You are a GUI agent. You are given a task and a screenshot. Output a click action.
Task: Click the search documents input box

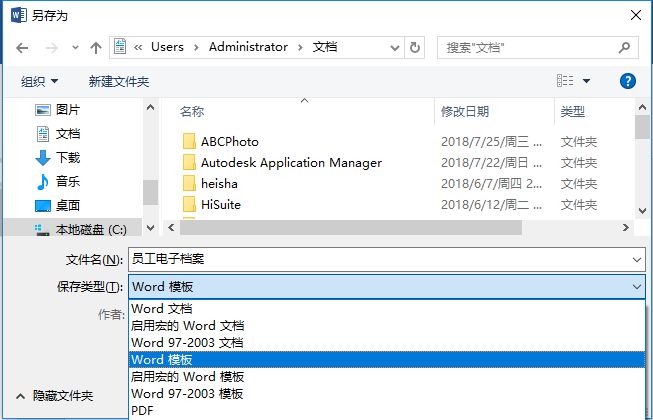(x=530, y=47)
